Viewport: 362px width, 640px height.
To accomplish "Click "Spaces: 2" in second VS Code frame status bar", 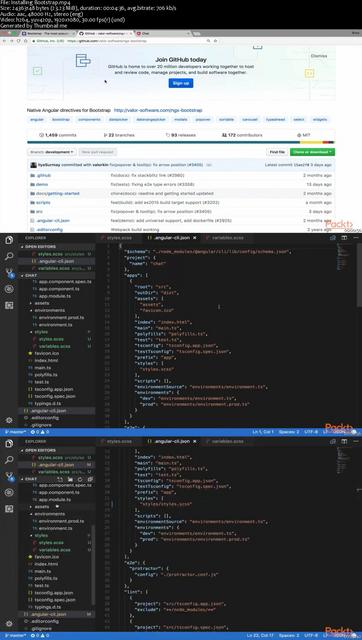I will (289, 635).
